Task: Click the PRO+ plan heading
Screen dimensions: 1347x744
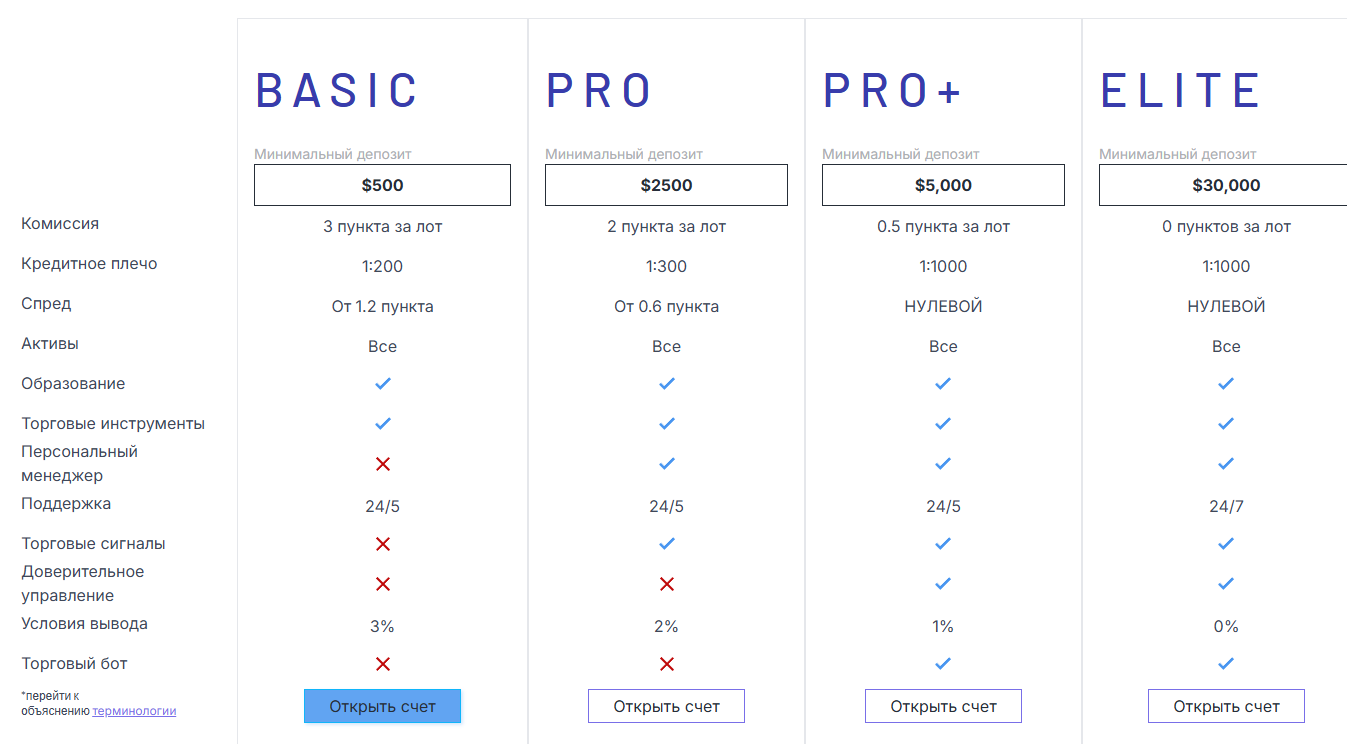Action: 892,91
